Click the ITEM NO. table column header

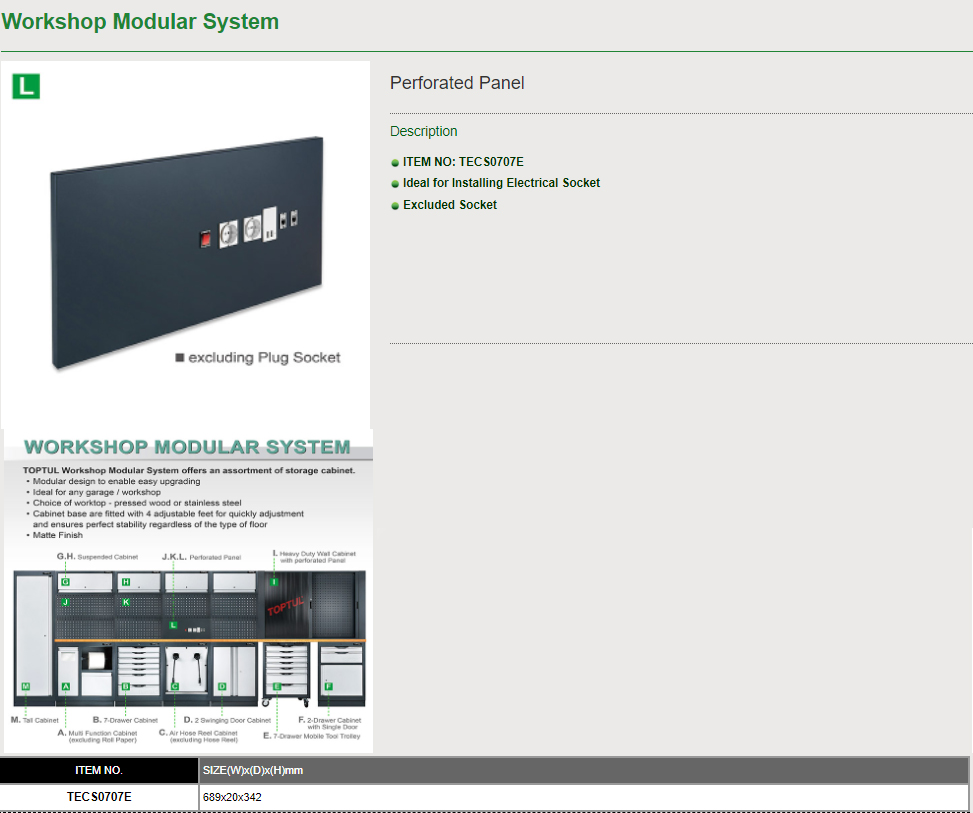(99, 770)
